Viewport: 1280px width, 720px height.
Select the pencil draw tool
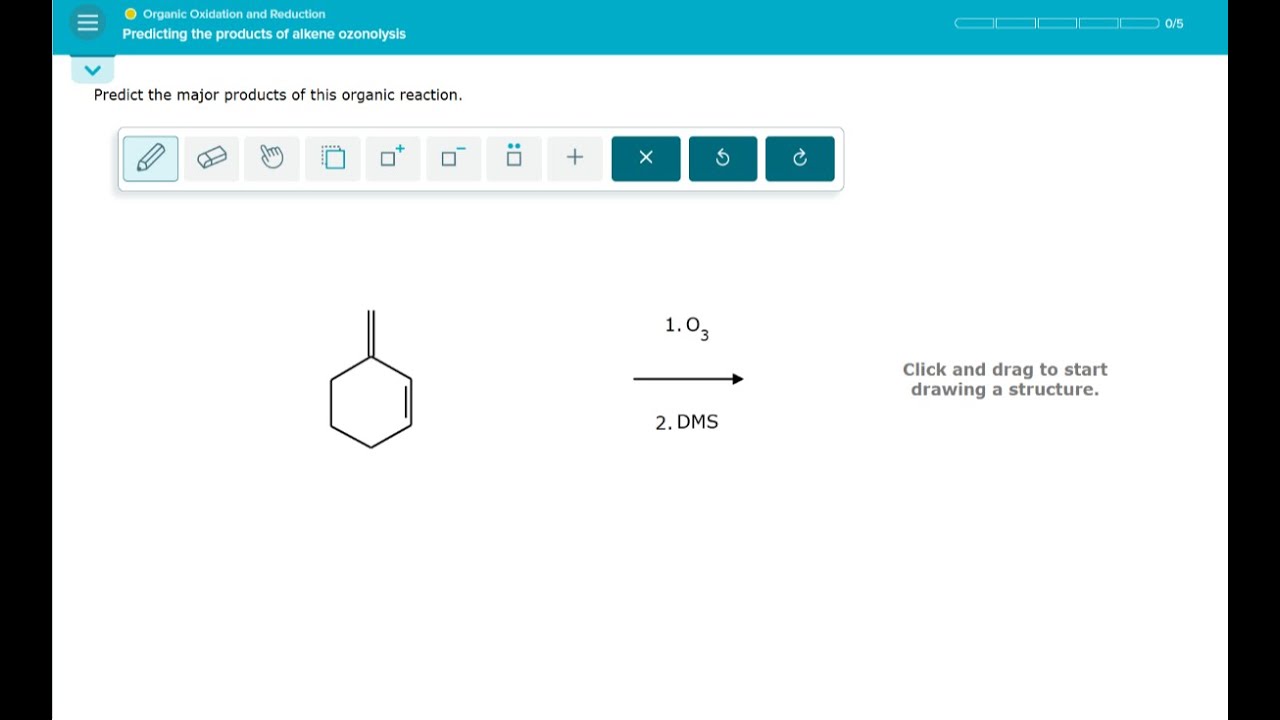click(x=151, y=158)
